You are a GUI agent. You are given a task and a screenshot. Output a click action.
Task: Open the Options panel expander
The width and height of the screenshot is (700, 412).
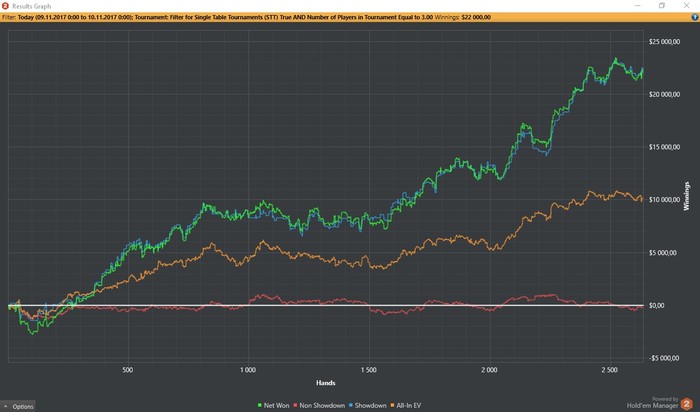(18, 406)
